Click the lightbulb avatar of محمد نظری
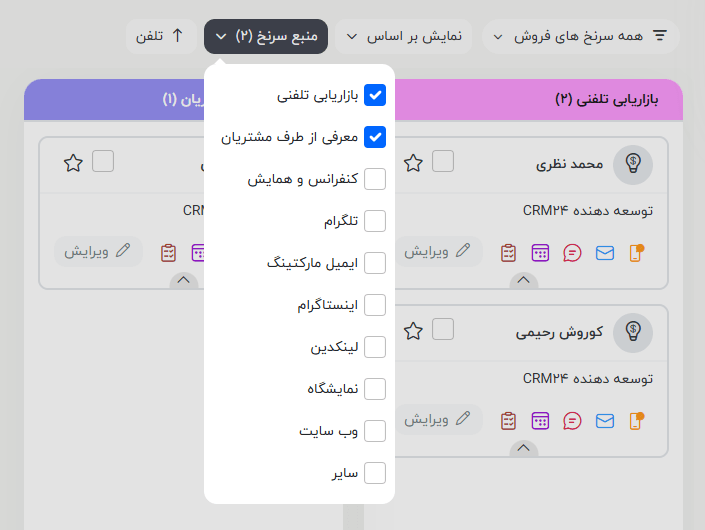The image size is (705, 530). pos(633,164)
